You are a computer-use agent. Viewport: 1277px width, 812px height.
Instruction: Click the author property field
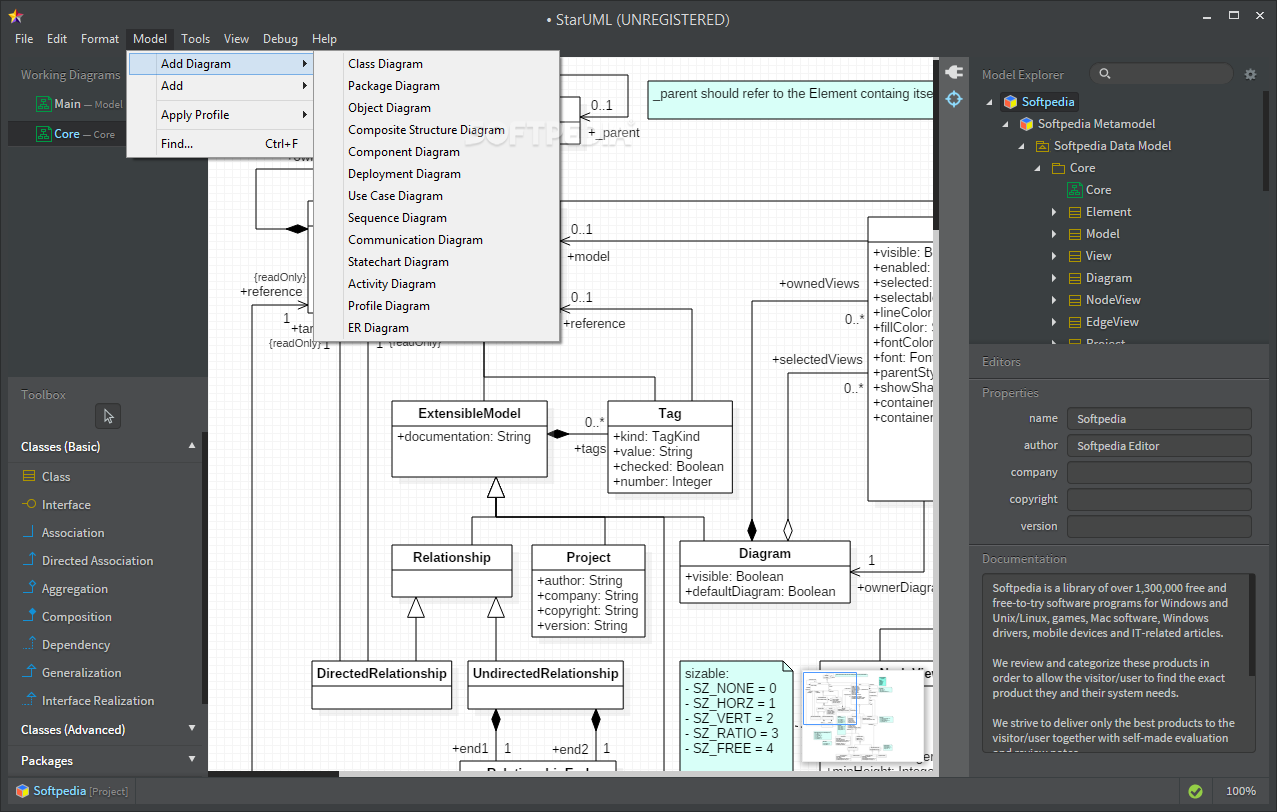pyautogui.click(x=1159, y=446)
